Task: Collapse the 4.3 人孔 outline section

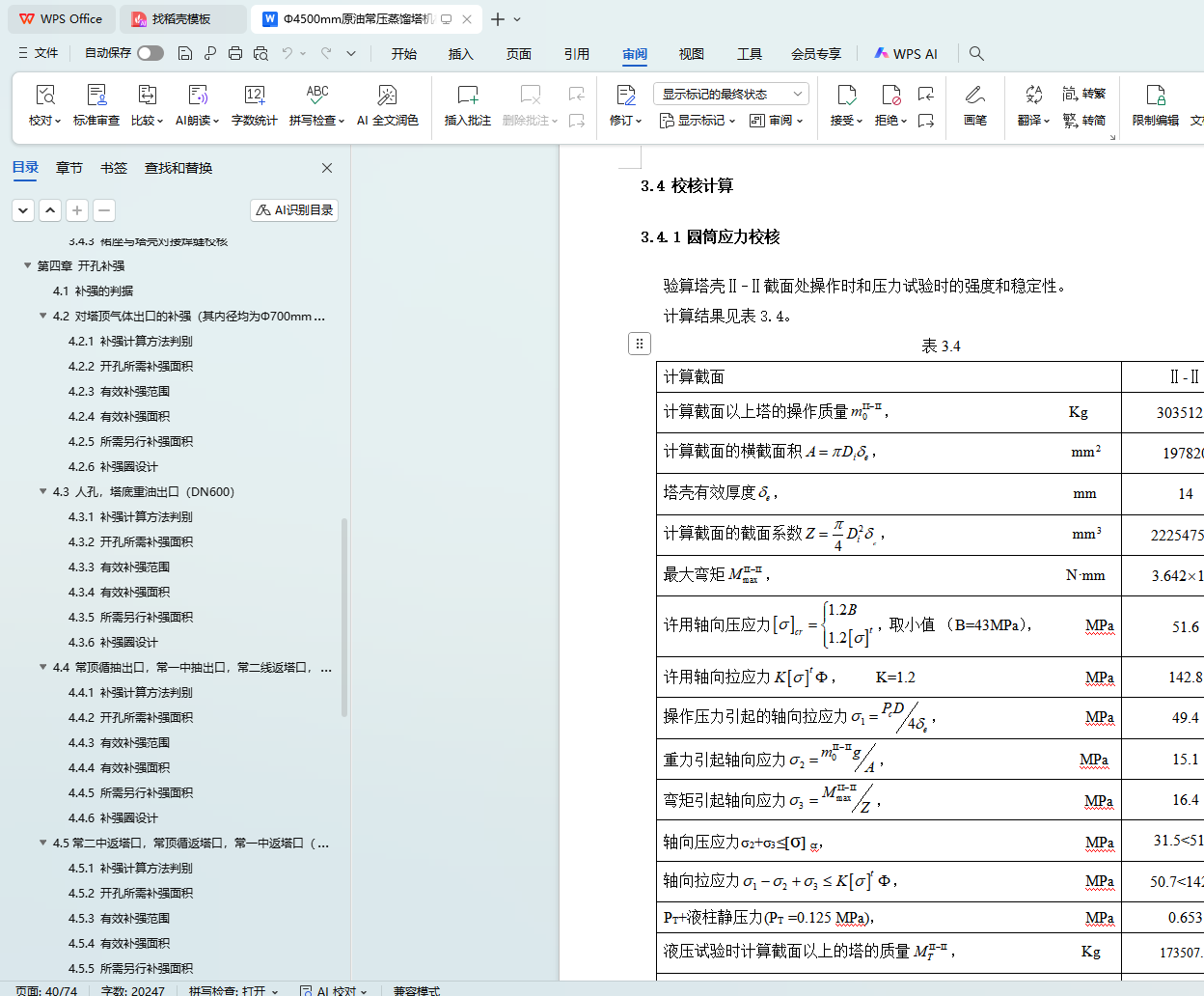Action: [43, 491]
